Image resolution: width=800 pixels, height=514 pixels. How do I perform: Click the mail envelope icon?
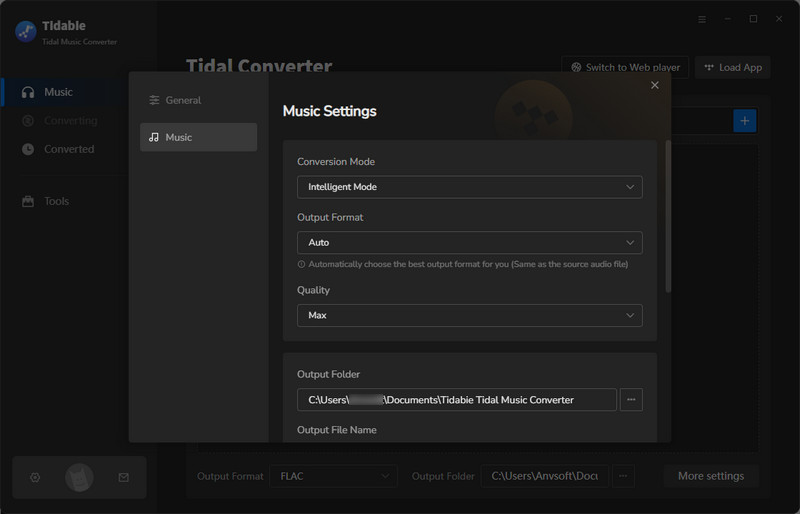coord(123,477)
